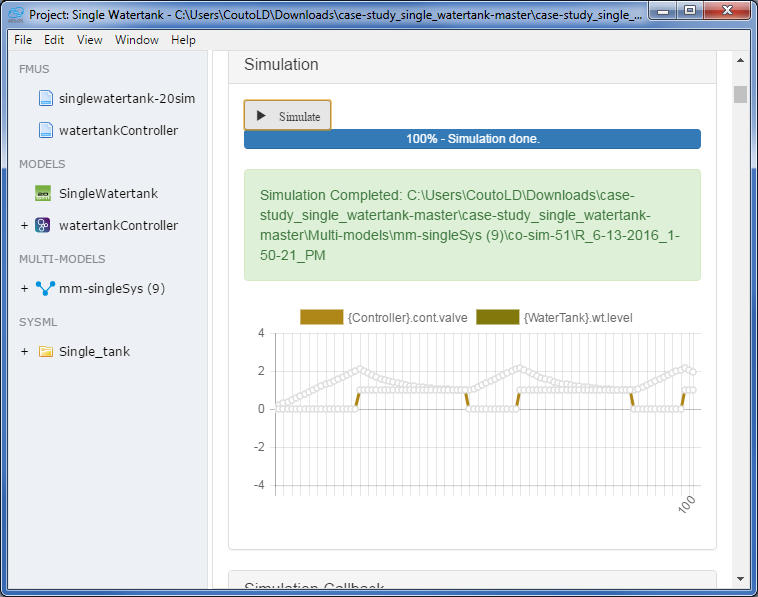Click the SYSML section header
Image resolution: width=758 pixels, height=597 pixels.
click(38, 322)
